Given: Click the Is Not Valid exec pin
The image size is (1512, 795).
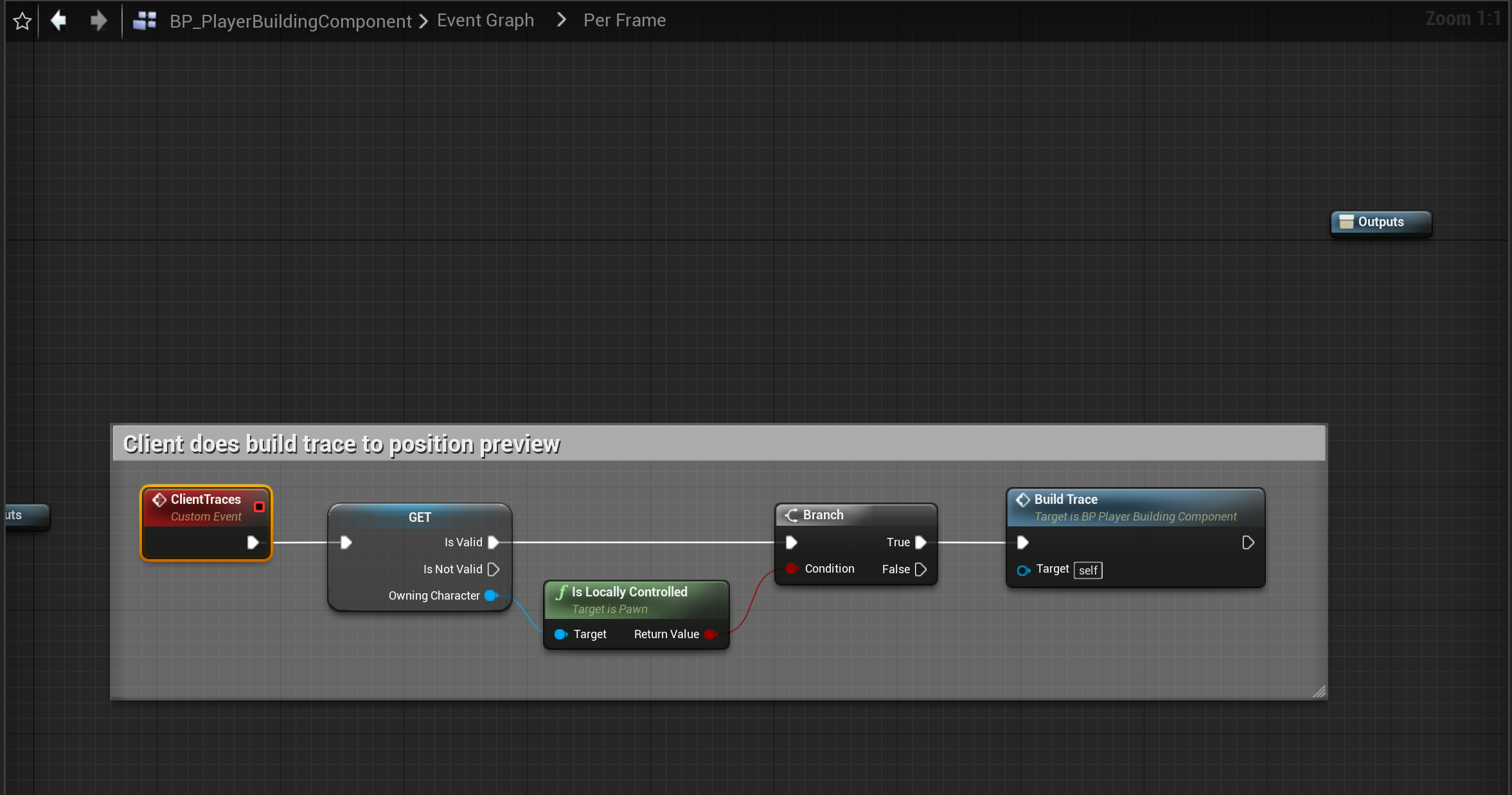Looking at the screenshot, I should 494,569.
